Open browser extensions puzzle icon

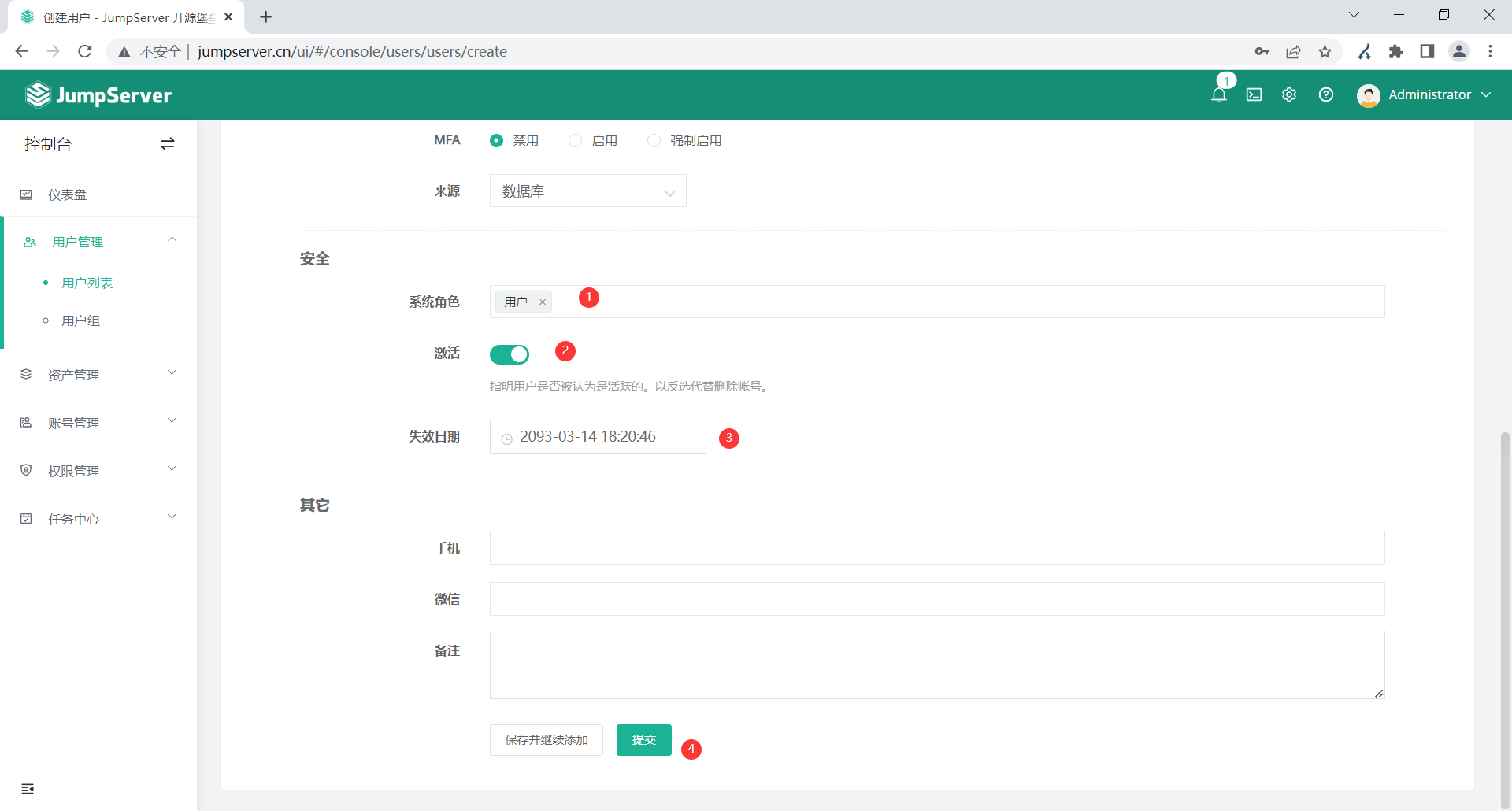click(x=1395, y=51)
